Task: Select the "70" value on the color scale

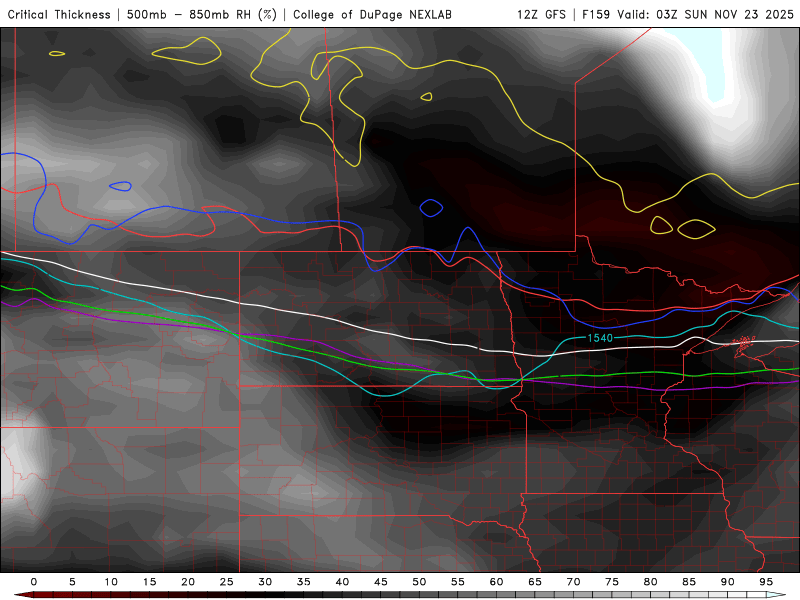Action: click(573, 582)
